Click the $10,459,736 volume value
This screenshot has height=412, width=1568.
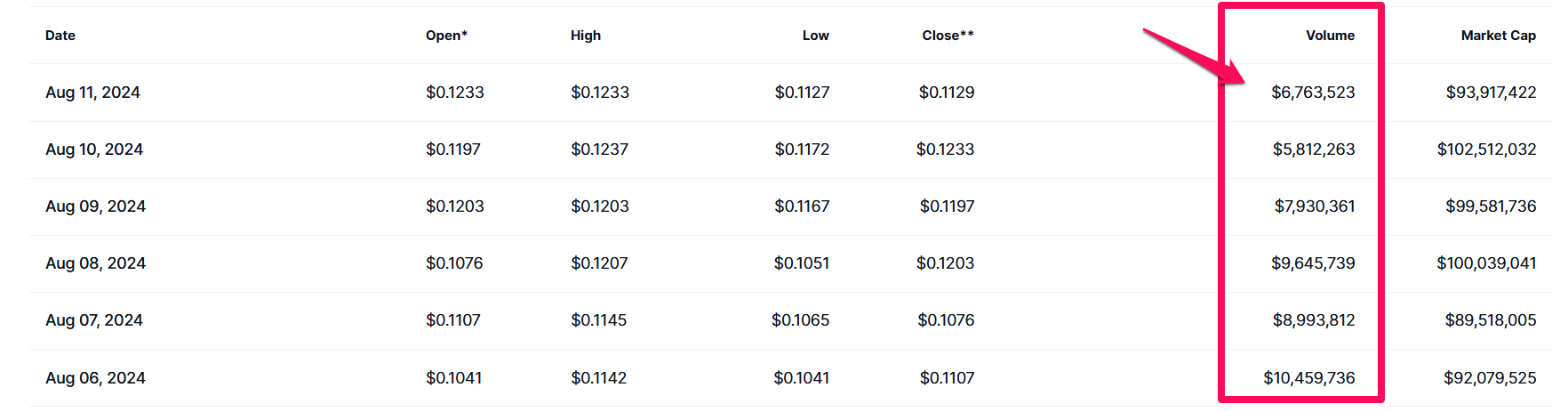click(x=1308, y=378)
